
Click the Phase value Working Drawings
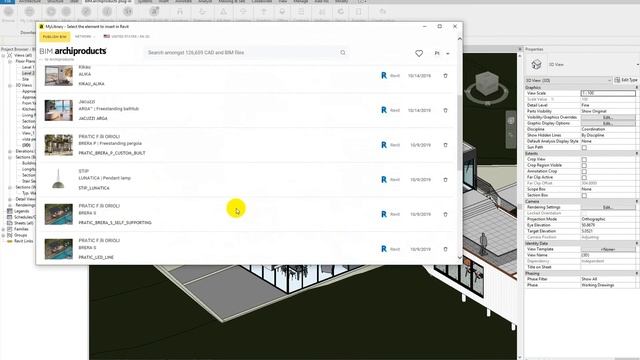coord(598,285)
